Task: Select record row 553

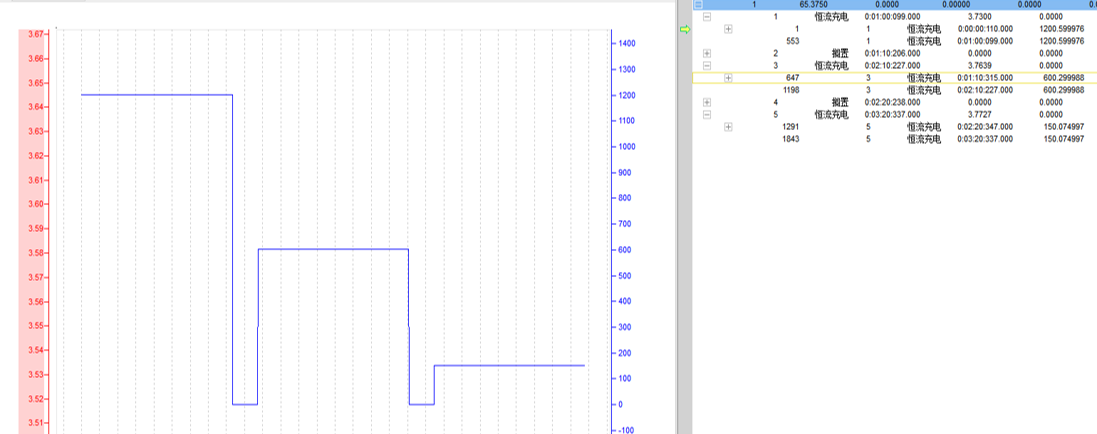Action: pos(793,41)
